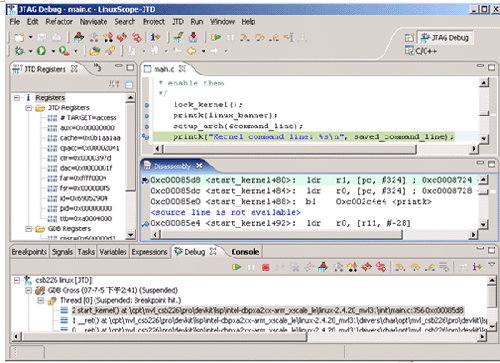Image resolution: width=500 pixels, height=363 pixels.
Task: Click Suspend icon in the Debug view toolbar
Action: 251,267
